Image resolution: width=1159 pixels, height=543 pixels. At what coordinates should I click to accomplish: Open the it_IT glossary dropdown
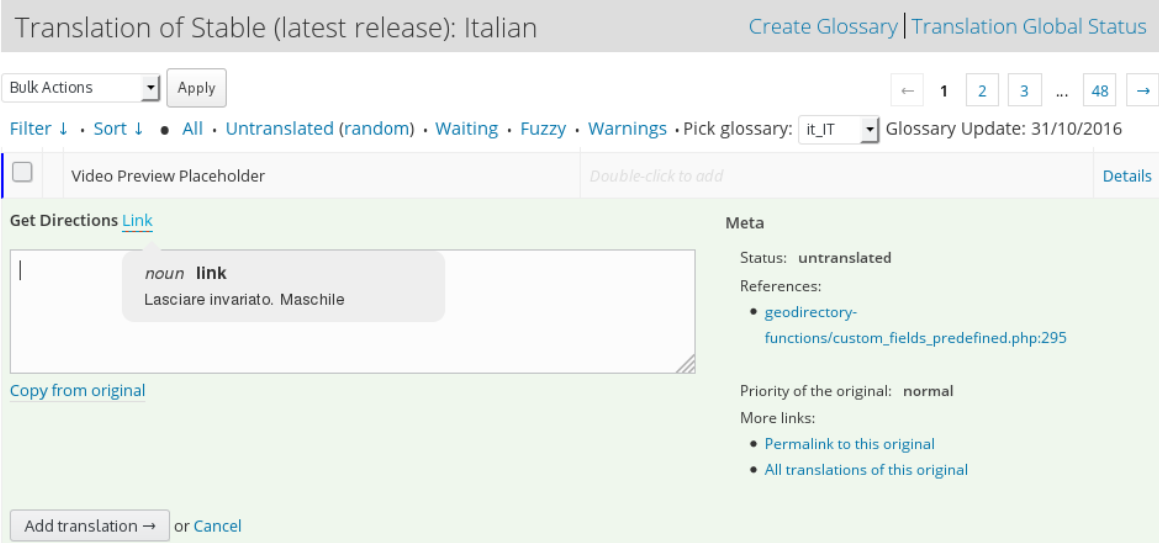coord(839,129)
